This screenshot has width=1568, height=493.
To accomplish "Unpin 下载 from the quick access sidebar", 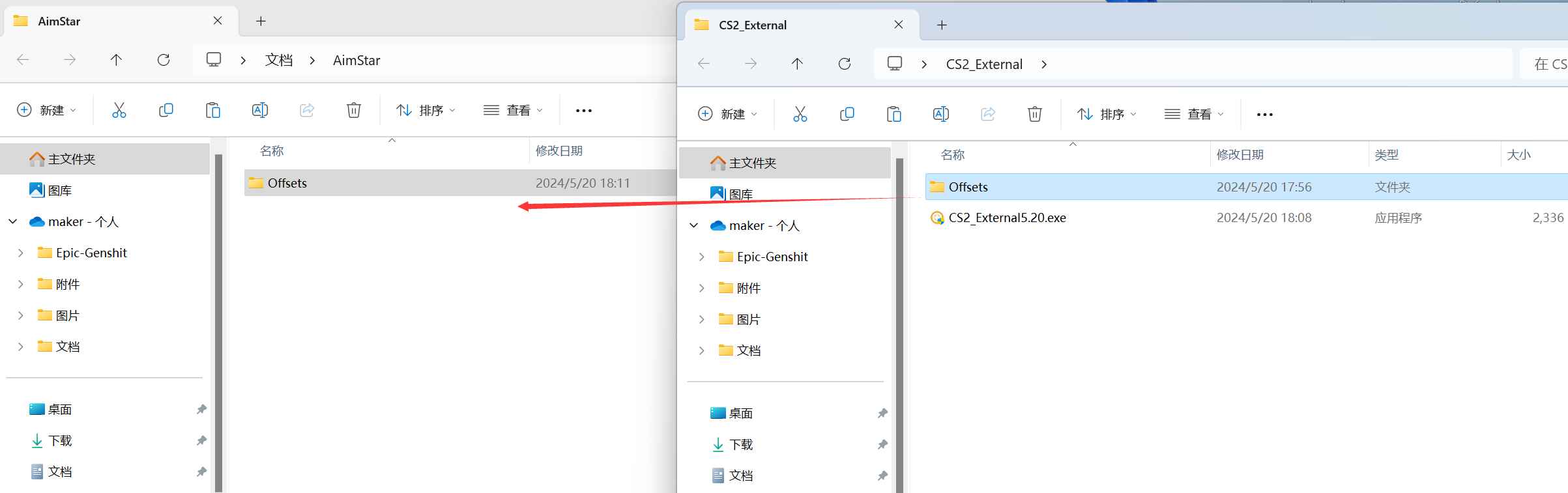I will tap(201, 440).
